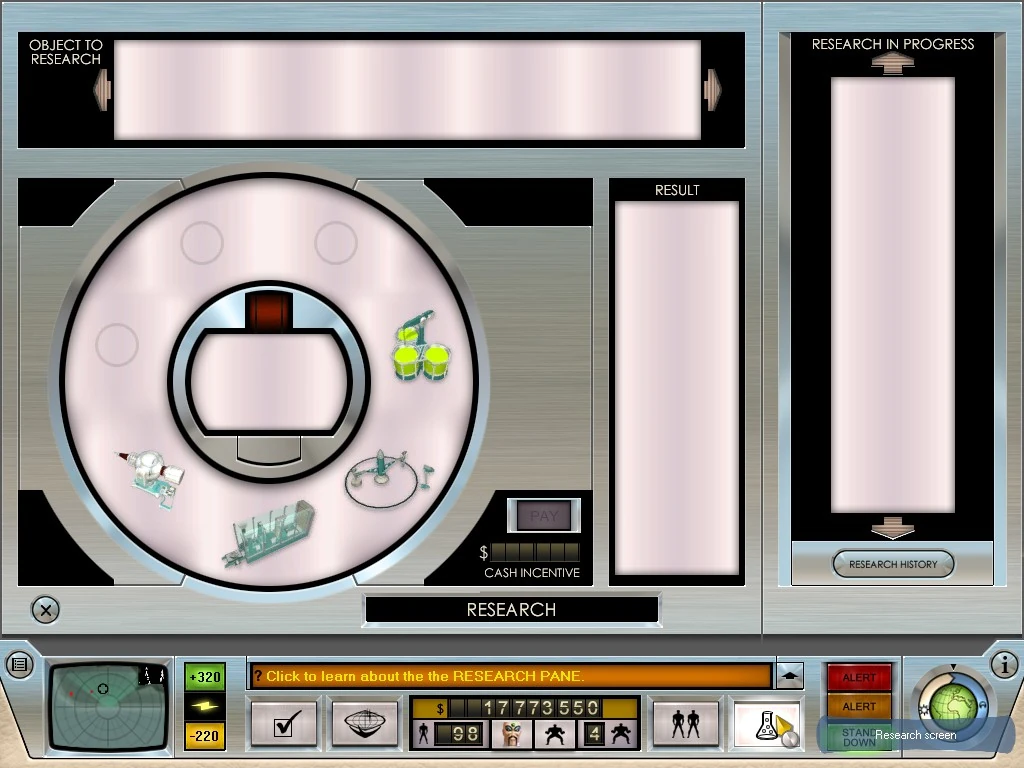Screen dimensions: 1024x768
Task: Move down in Research In Progress list
Action: pyautogui.click(x=893, y=528)
